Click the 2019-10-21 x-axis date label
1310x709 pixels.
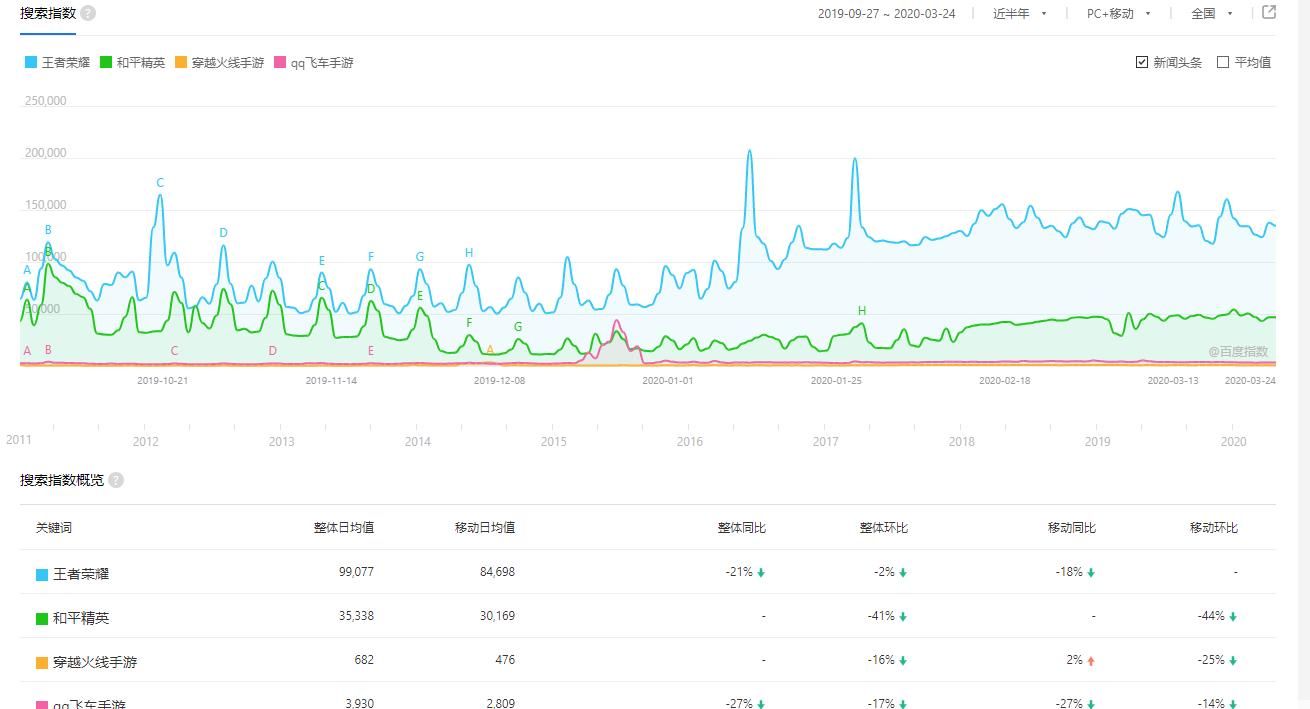click(162, 381)
